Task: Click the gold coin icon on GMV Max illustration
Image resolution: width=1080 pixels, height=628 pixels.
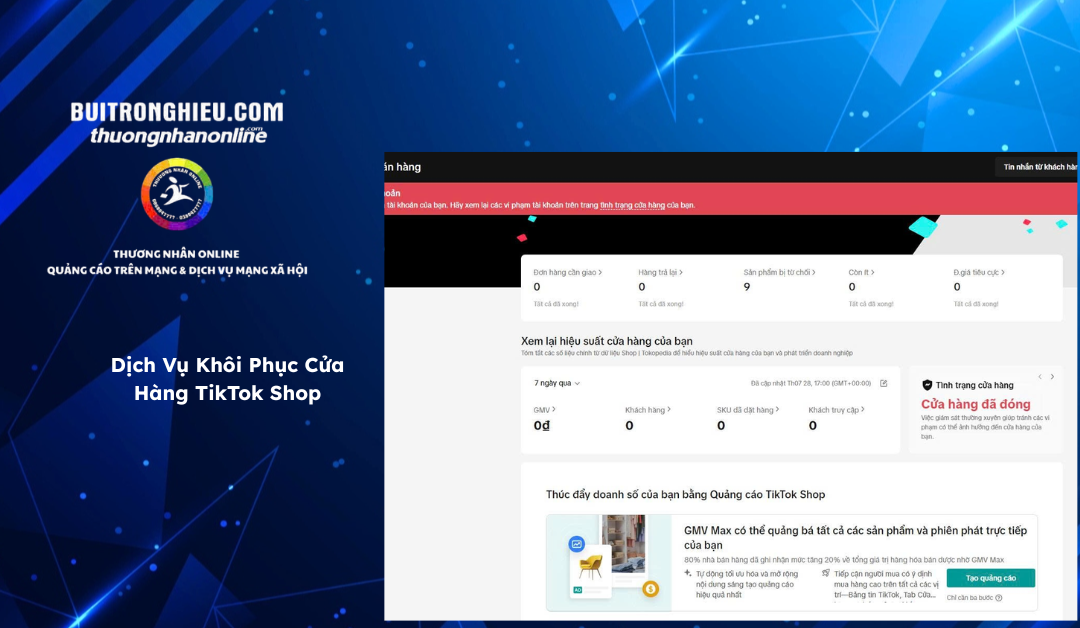Action: (x=650, y=589)
